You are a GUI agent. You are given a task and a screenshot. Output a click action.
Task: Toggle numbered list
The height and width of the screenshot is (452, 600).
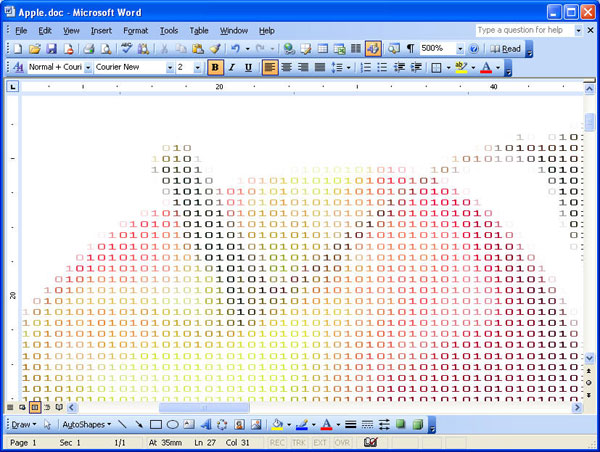pyautogui.click(x=366, y=67)
